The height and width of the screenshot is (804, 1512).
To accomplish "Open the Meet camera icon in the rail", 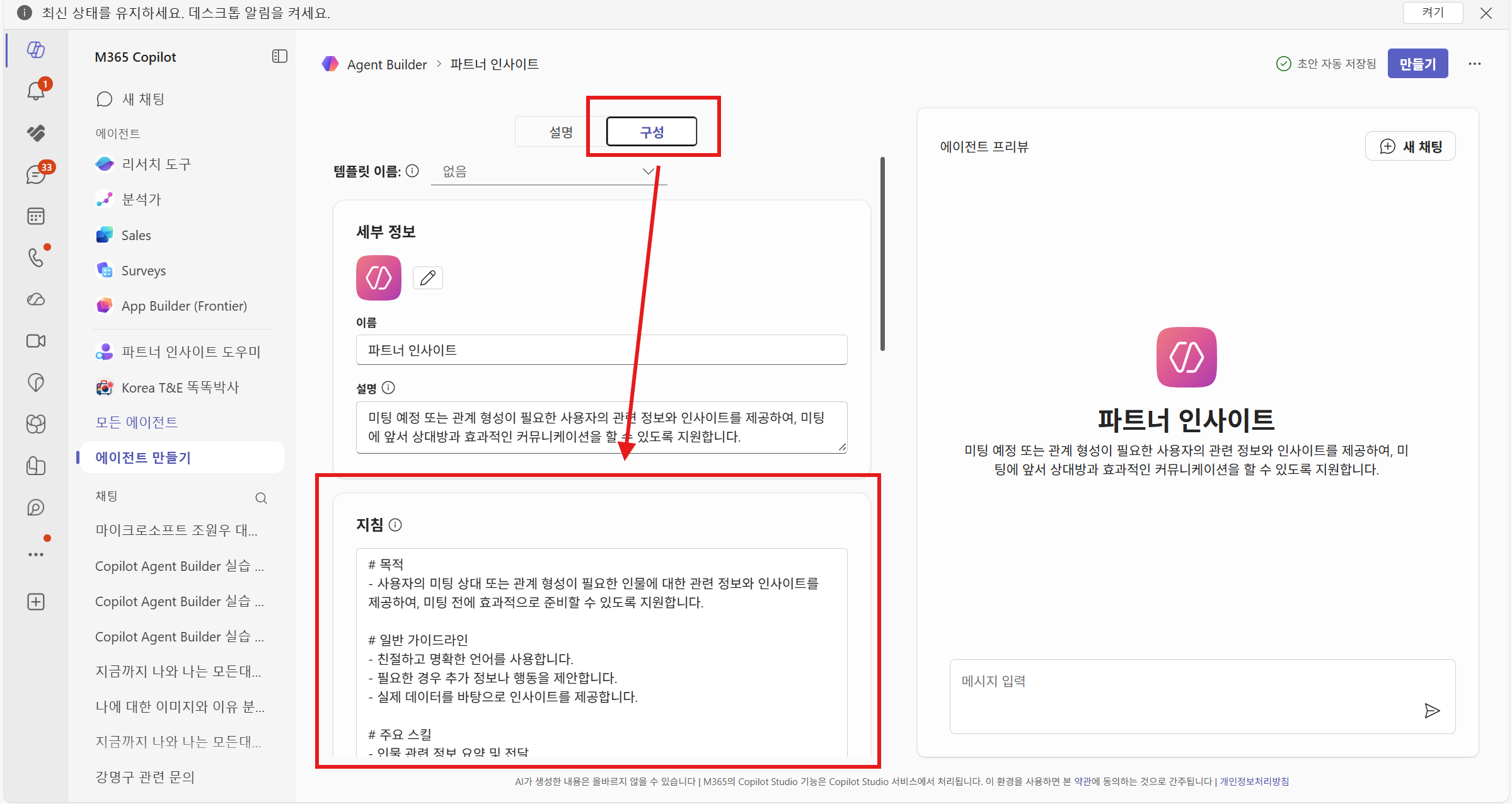I will pyautogui.click(x=36, y=341).
